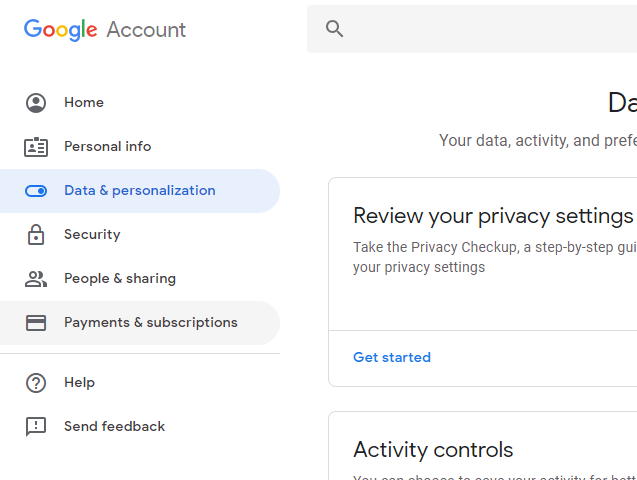Screen dimensions: 637x480
Task: Click the Google logo
Action: [x=61, y=30]
